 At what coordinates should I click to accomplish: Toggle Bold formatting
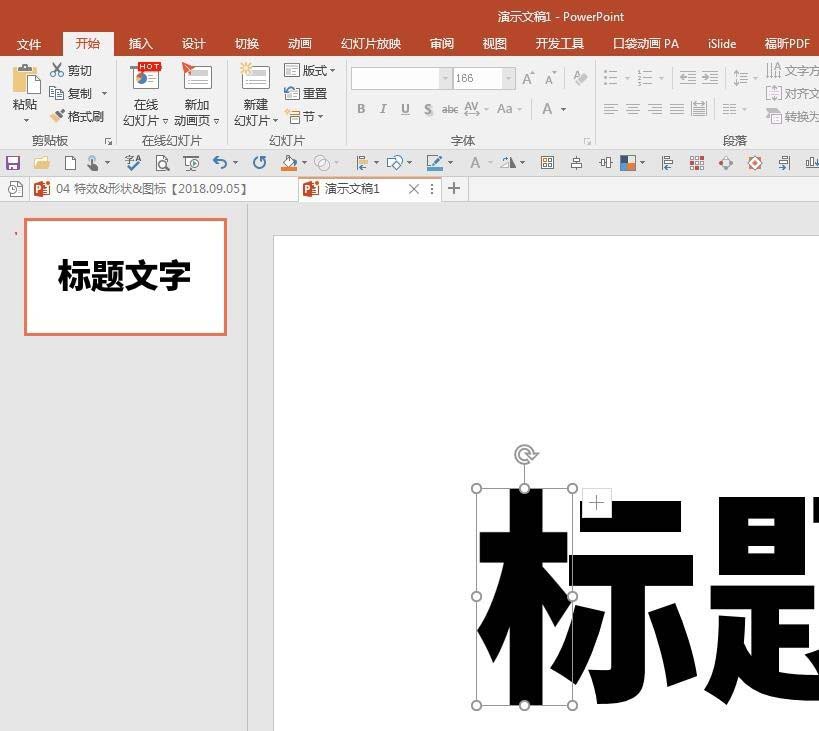pyautogui.click(x=361, y=109)
